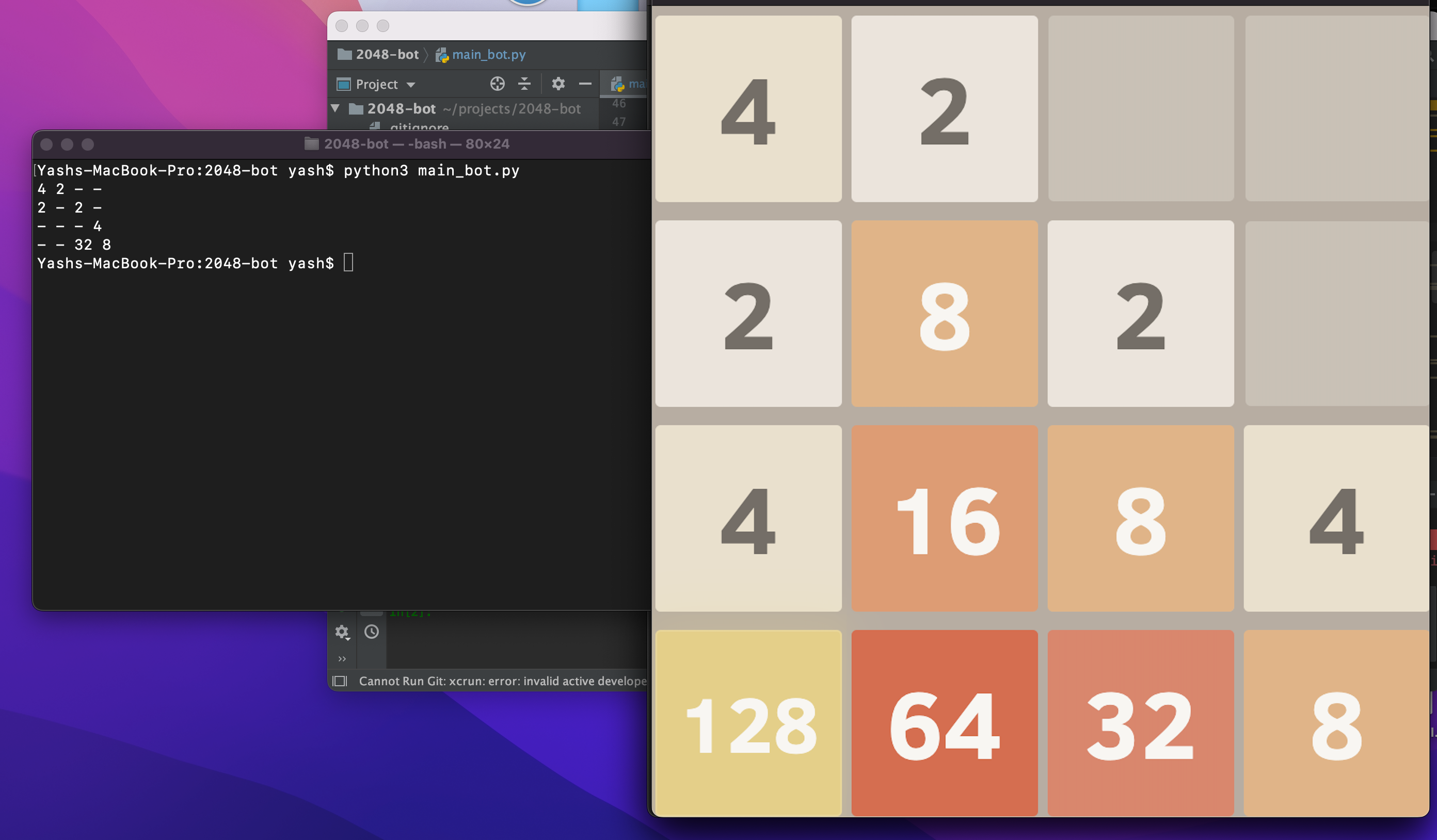Click the 16 tile in 2048 game
This screenshot has width=1437, height=840.
point(944,518)
